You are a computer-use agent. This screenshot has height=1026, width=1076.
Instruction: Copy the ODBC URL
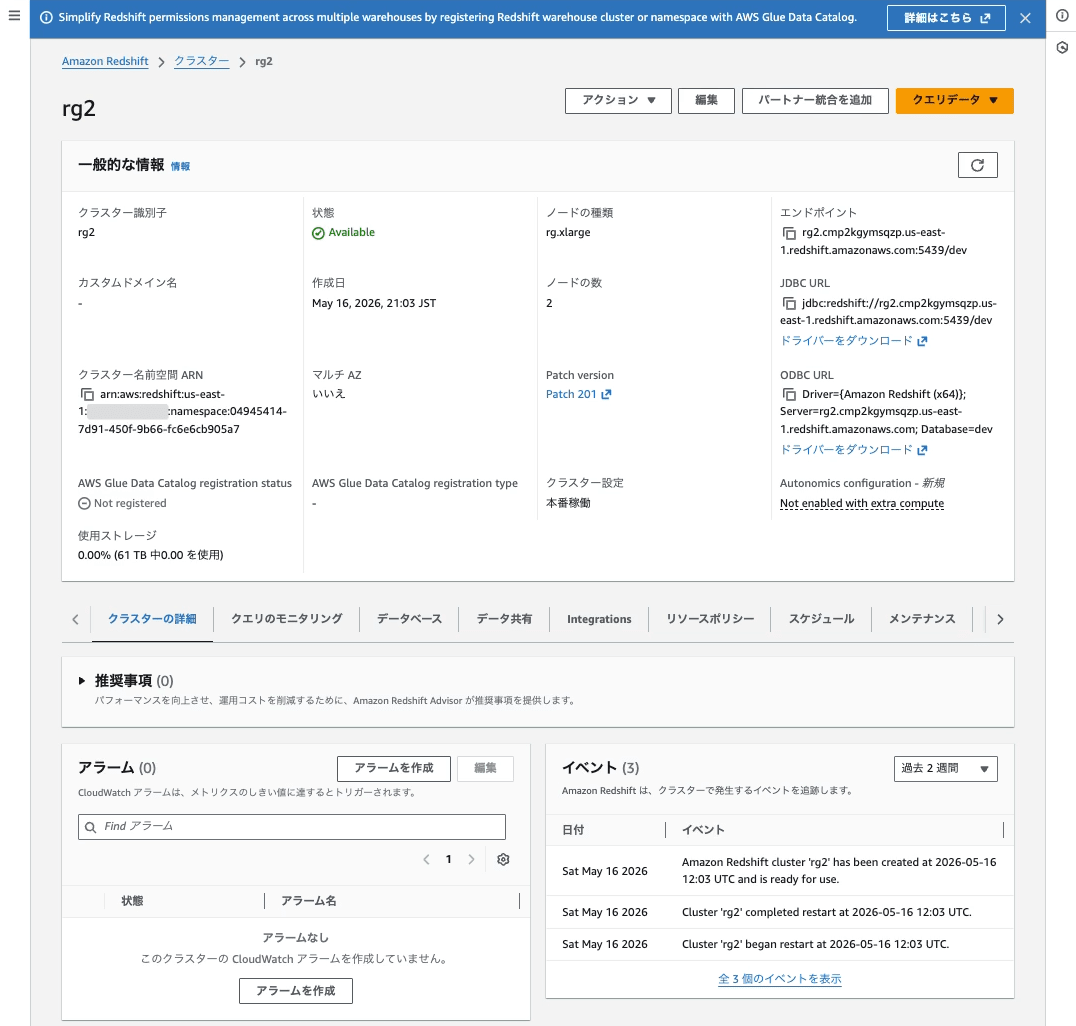[x=789, y=395]
